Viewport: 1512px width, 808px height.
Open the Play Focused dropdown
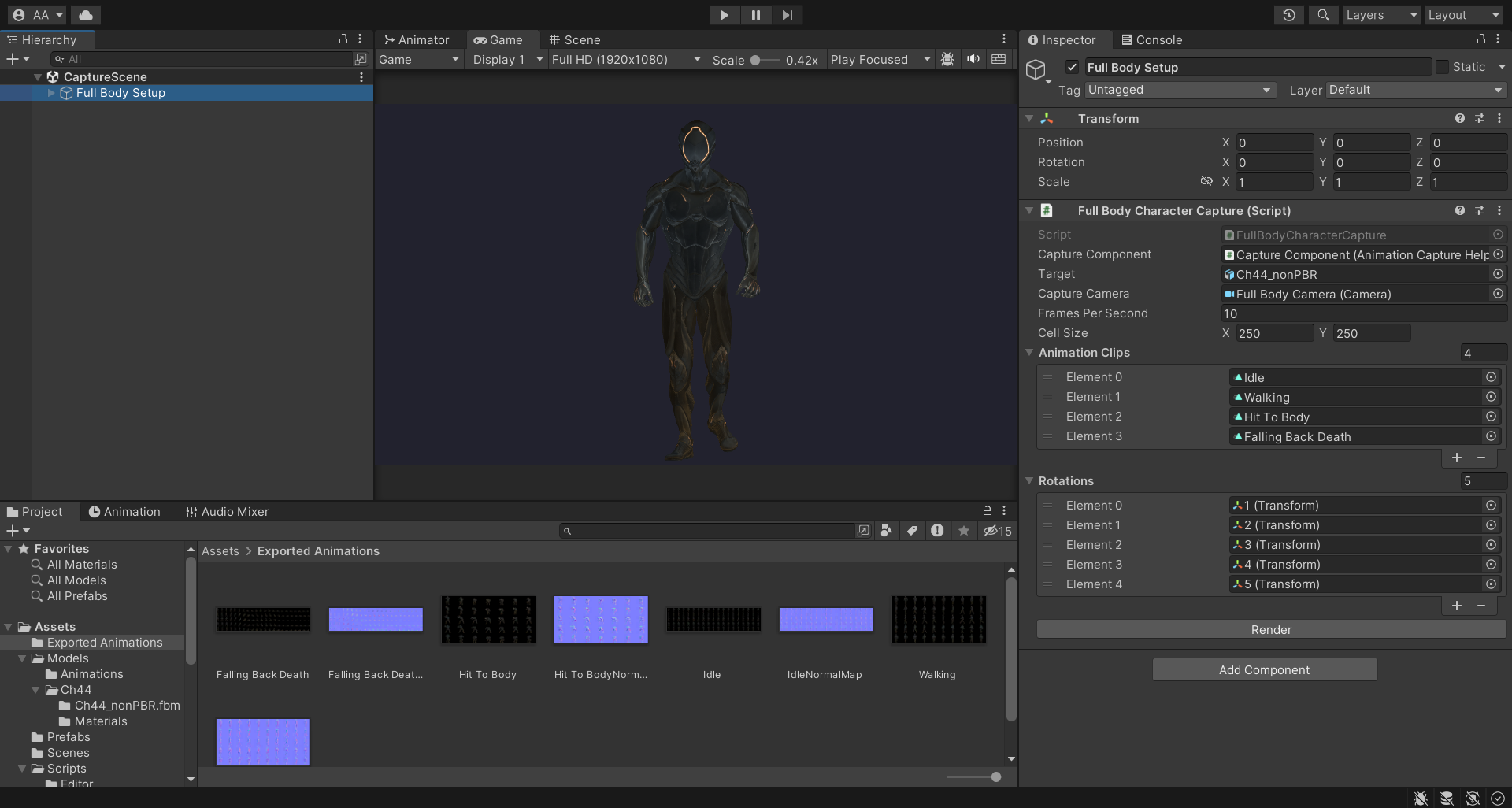(880, 60)
